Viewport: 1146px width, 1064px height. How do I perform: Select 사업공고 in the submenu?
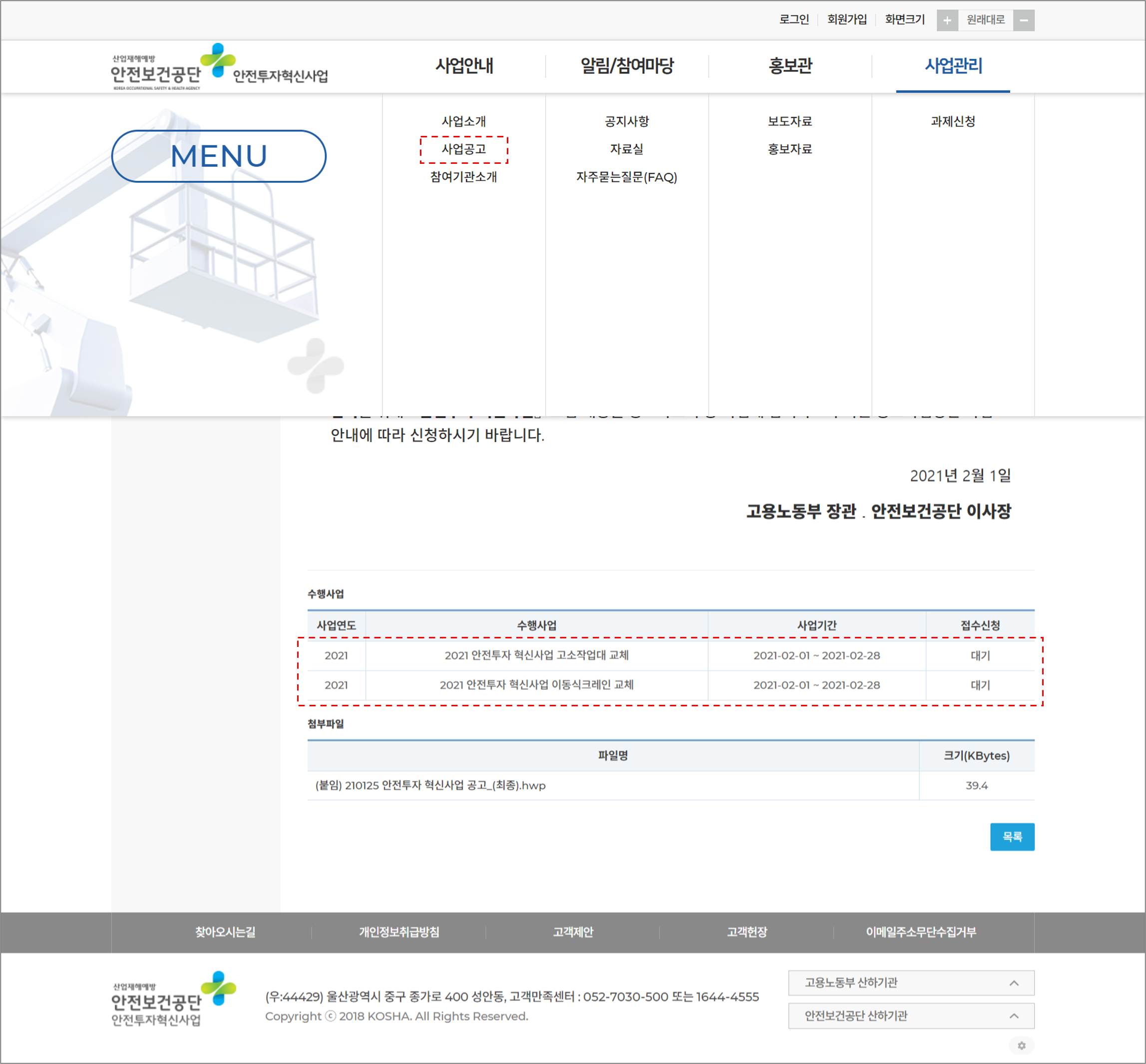pos(464,150)
